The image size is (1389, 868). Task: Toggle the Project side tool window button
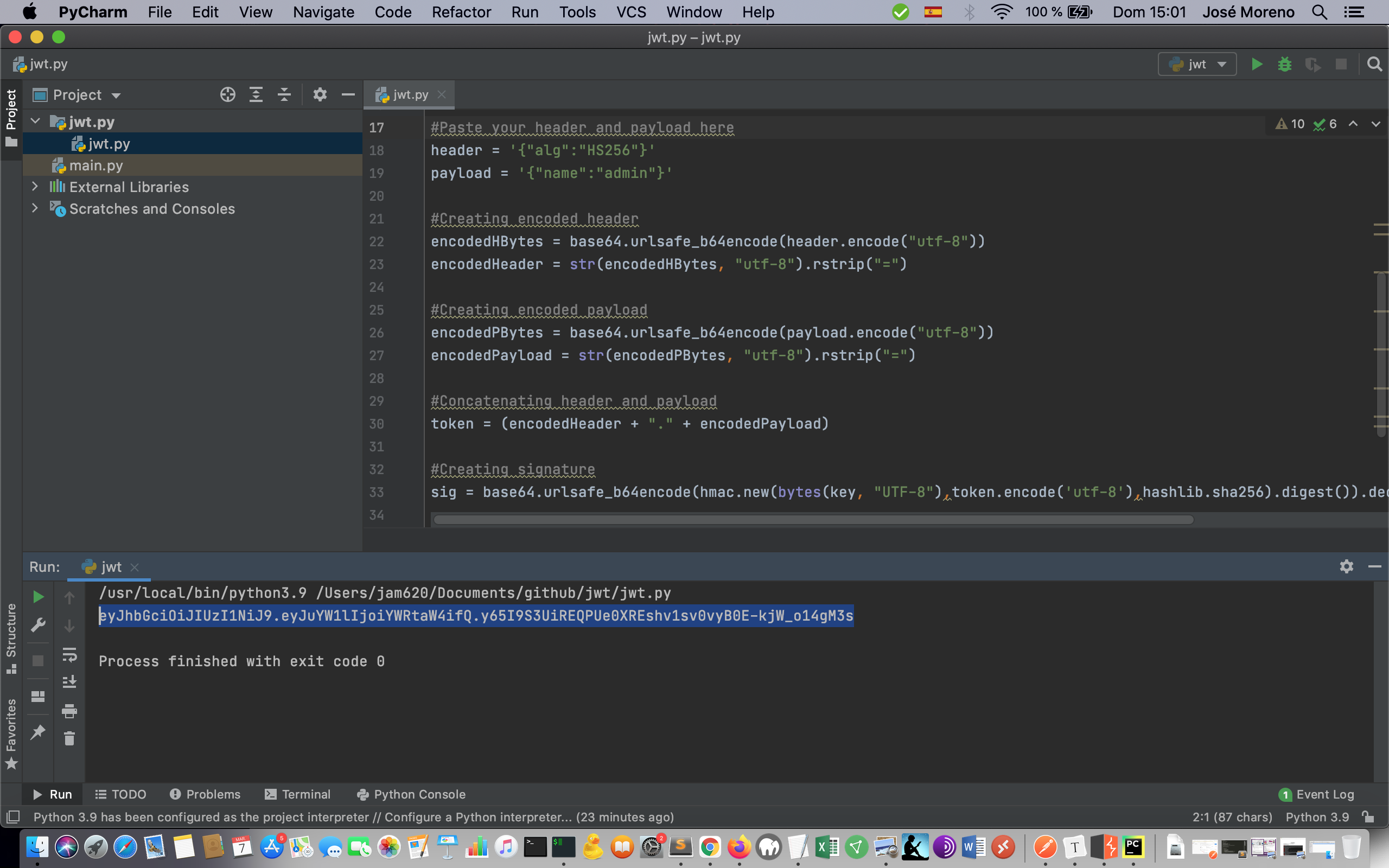11,118
